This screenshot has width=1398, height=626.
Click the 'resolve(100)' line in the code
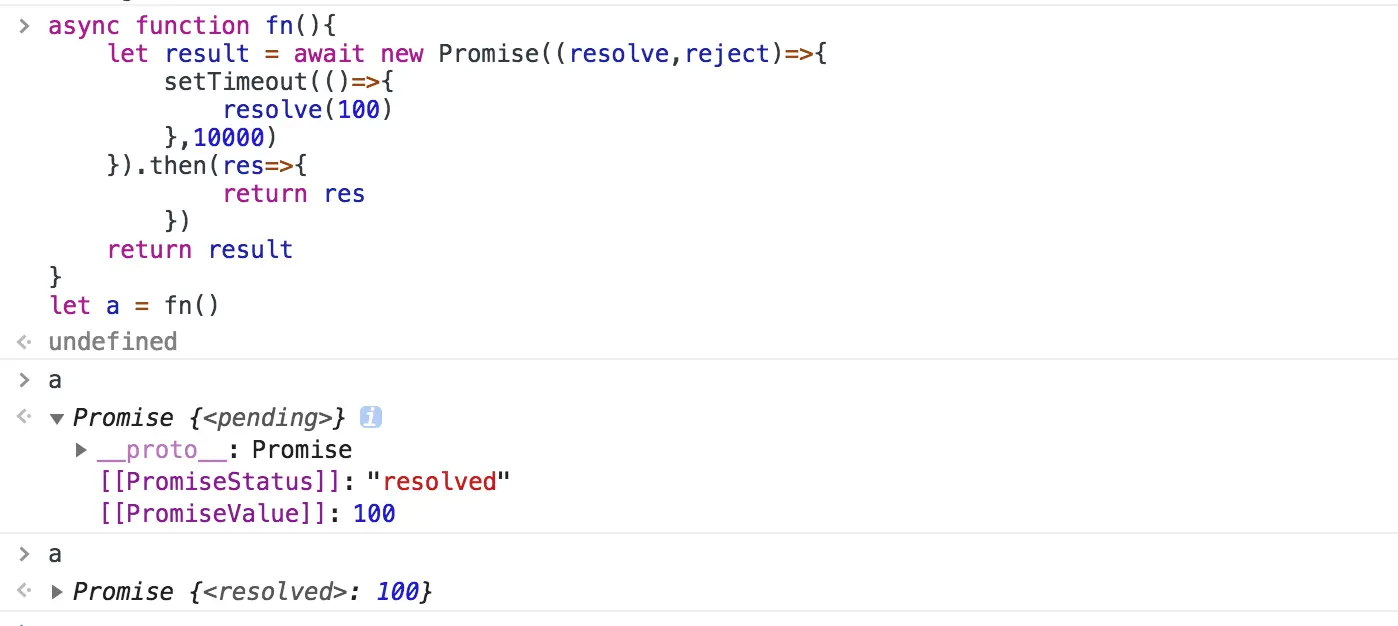point(307,109)
